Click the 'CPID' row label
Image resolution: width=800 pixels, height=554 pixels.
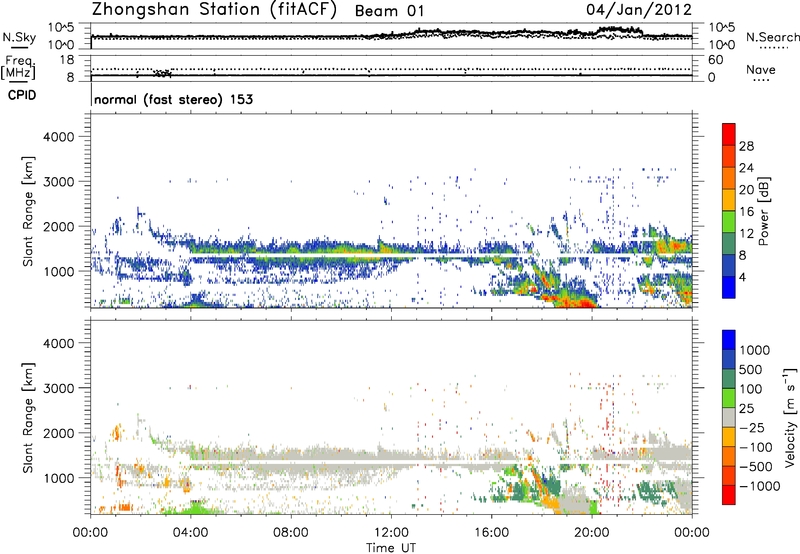pos(22,95)
